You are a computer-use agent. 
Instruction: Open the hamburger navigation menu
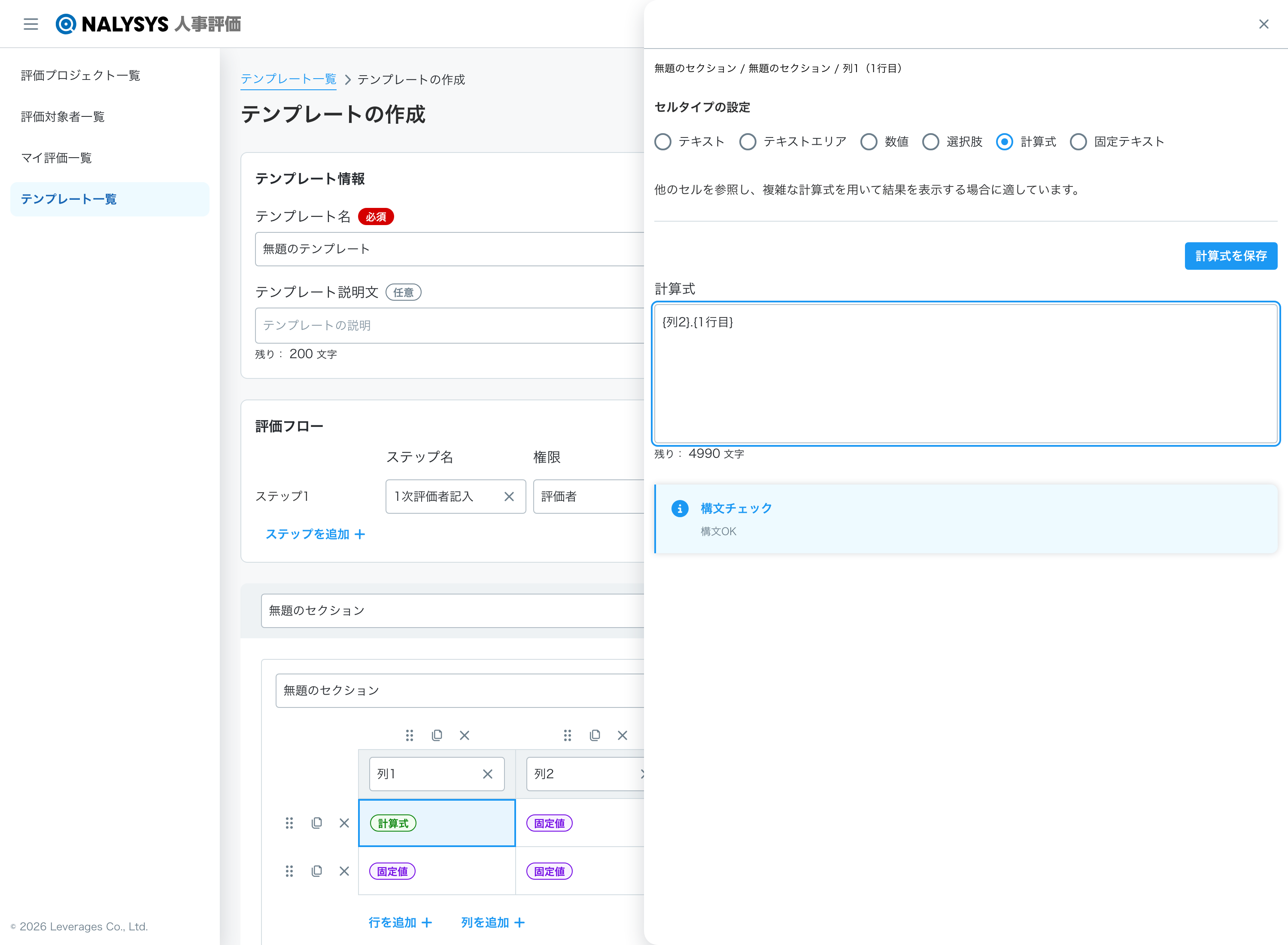coord(31,24)
